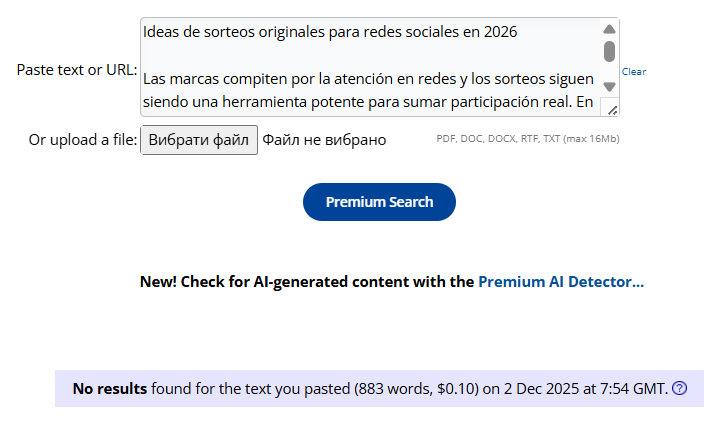Click the "Paste text or URL:" label
The width and height of the screenshot is (728, 425).
point(77,70)
